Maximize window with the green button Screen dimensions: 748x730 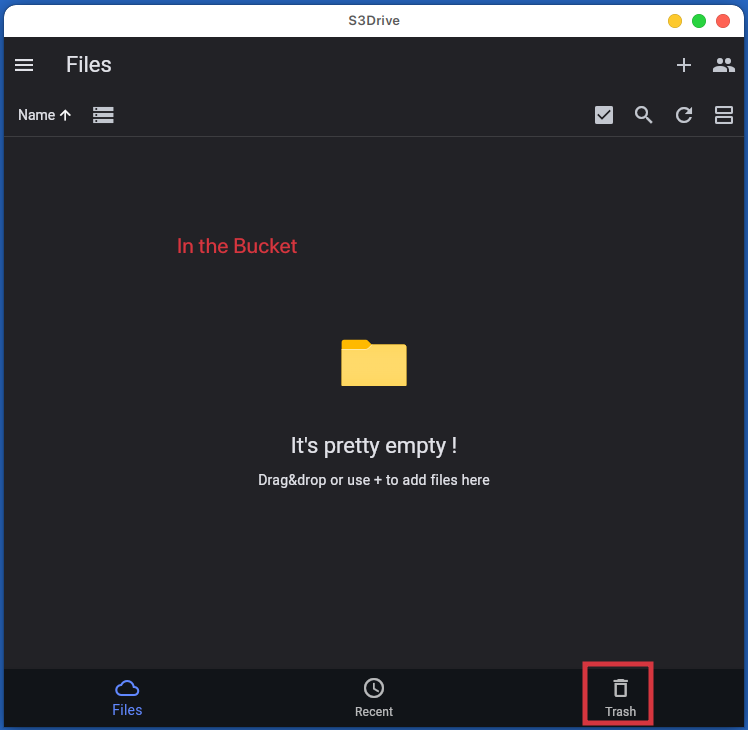[x=699, y=21]
